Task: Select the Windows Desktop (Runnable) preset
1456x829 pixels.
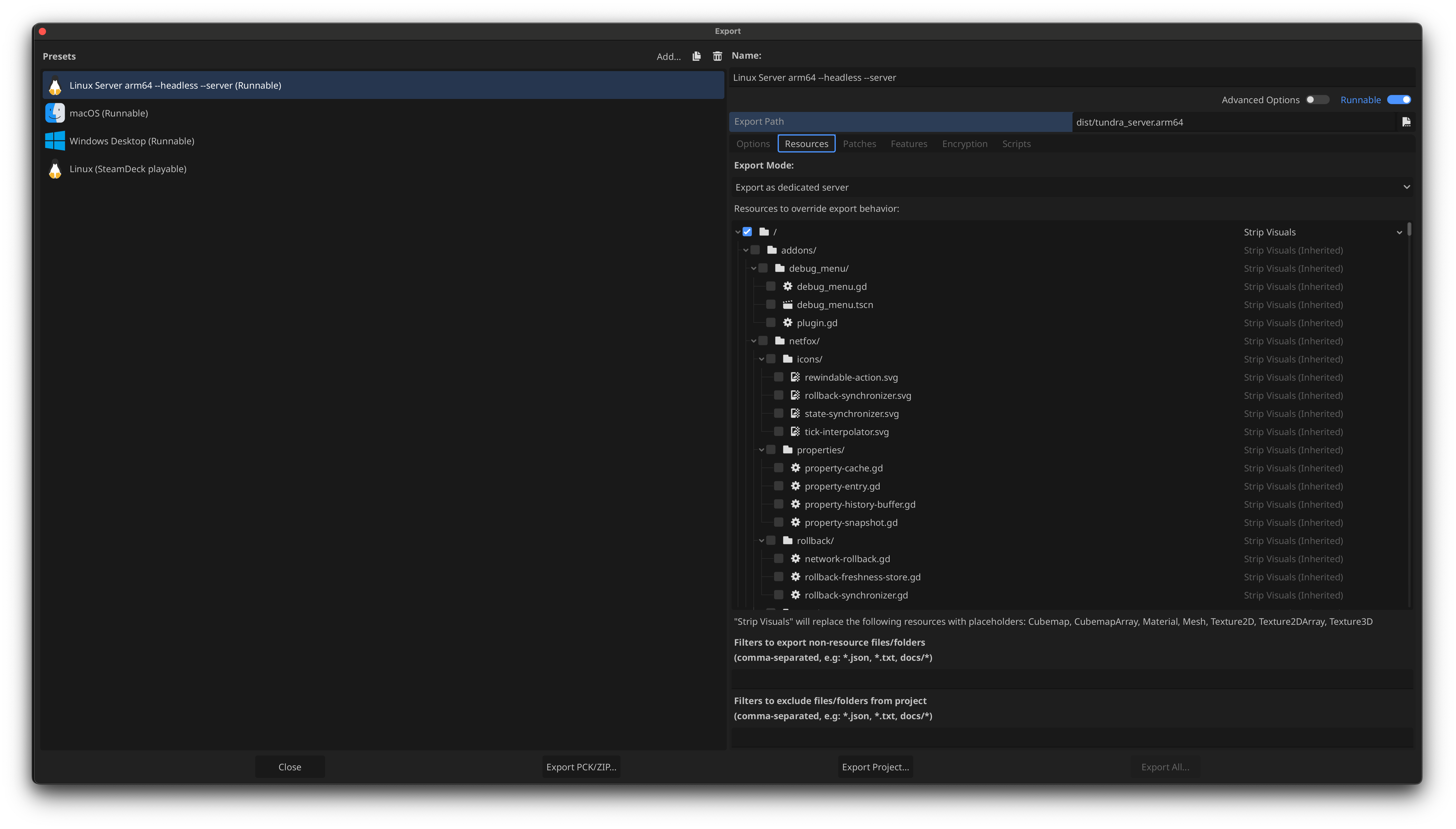Action: click(383, 141)
